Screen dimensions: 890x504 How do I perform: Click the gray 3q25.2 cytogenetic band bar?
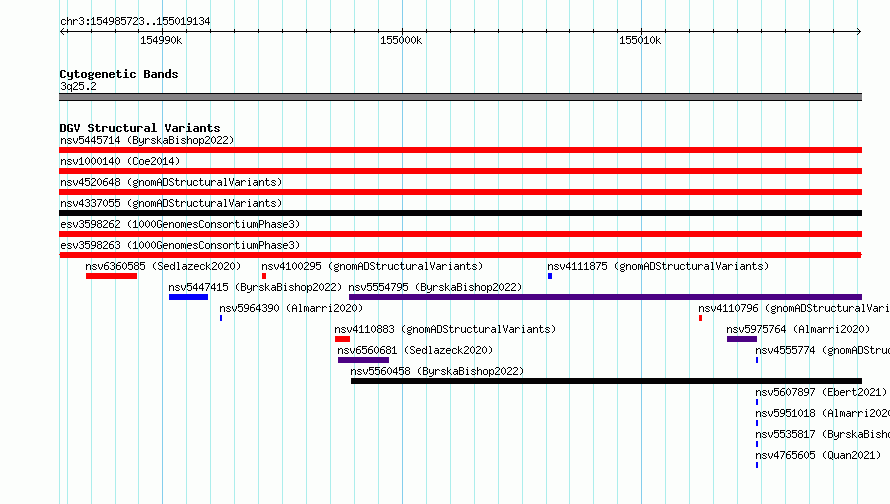click(x=460, y=97)
